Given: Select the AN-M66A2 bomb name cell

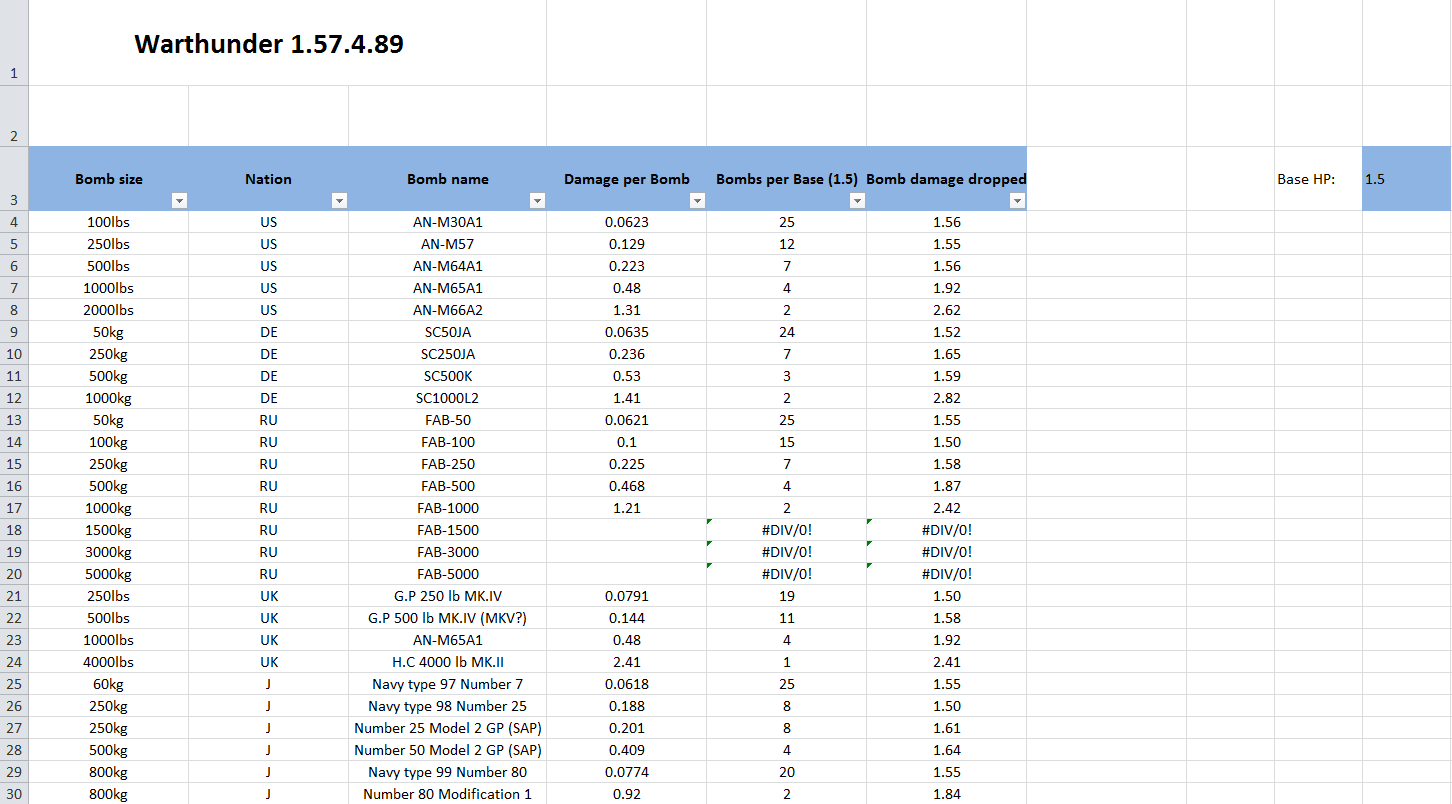Looking at the screenshot, I should click(447, 310).
